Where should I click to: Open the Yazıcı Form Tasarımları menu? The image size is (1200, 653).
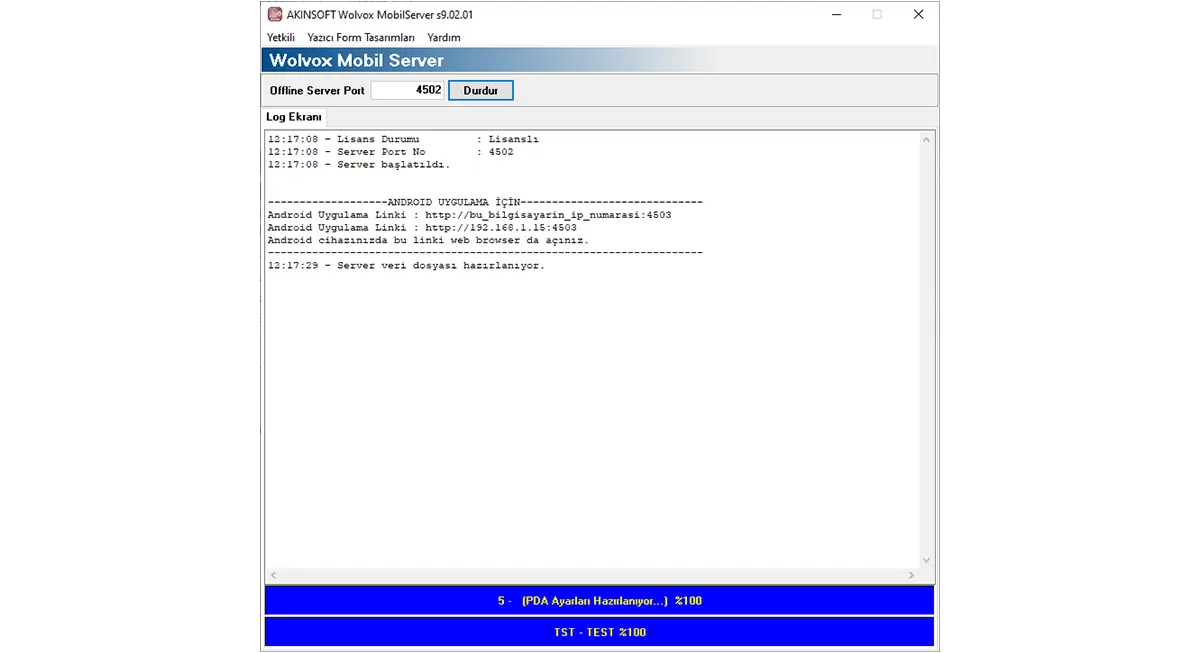[361, 37]
